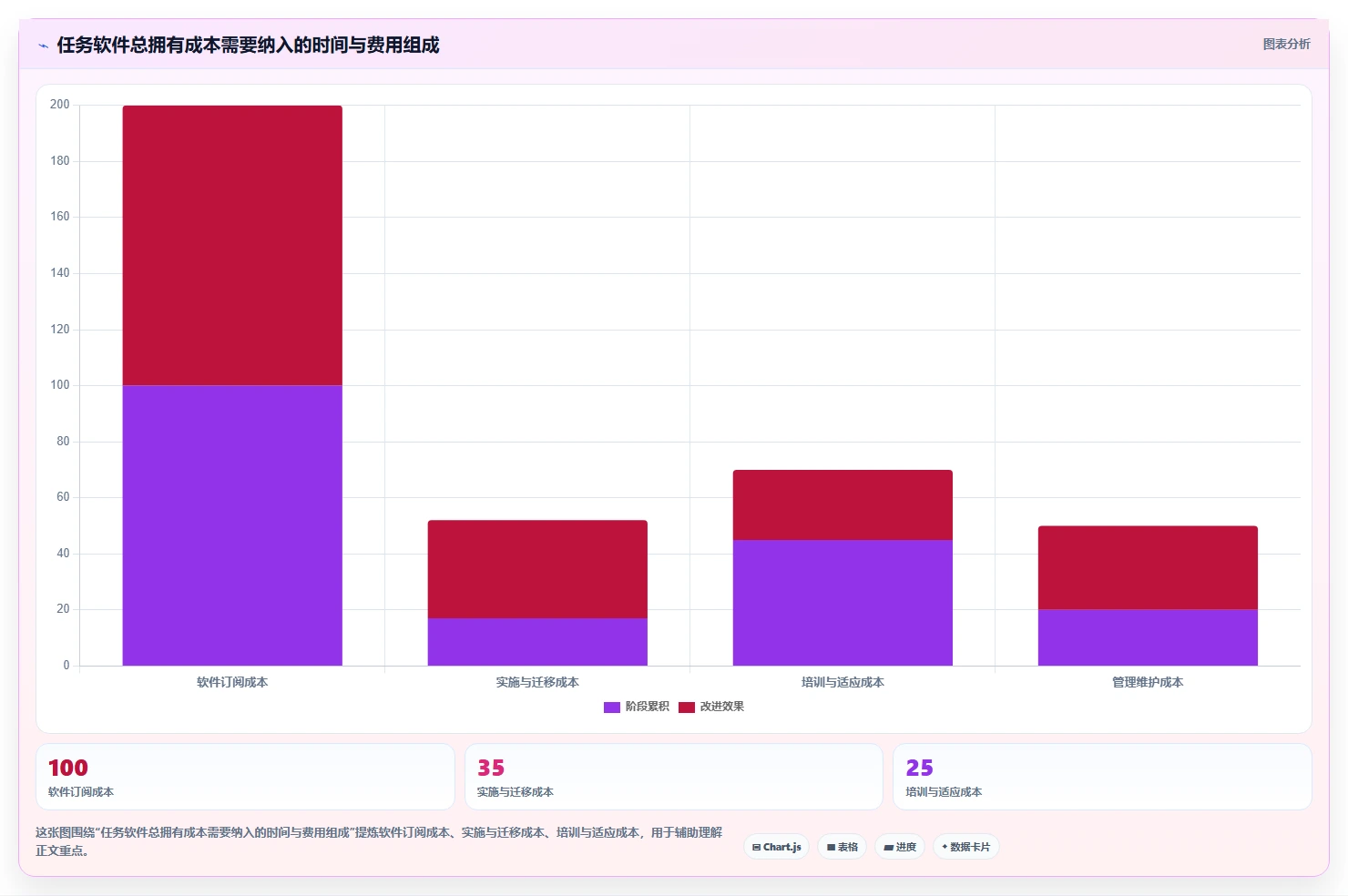Click the 软件订阅成本 x-axis label
The image size is (1348, 896).
click(x=232, y=682)
